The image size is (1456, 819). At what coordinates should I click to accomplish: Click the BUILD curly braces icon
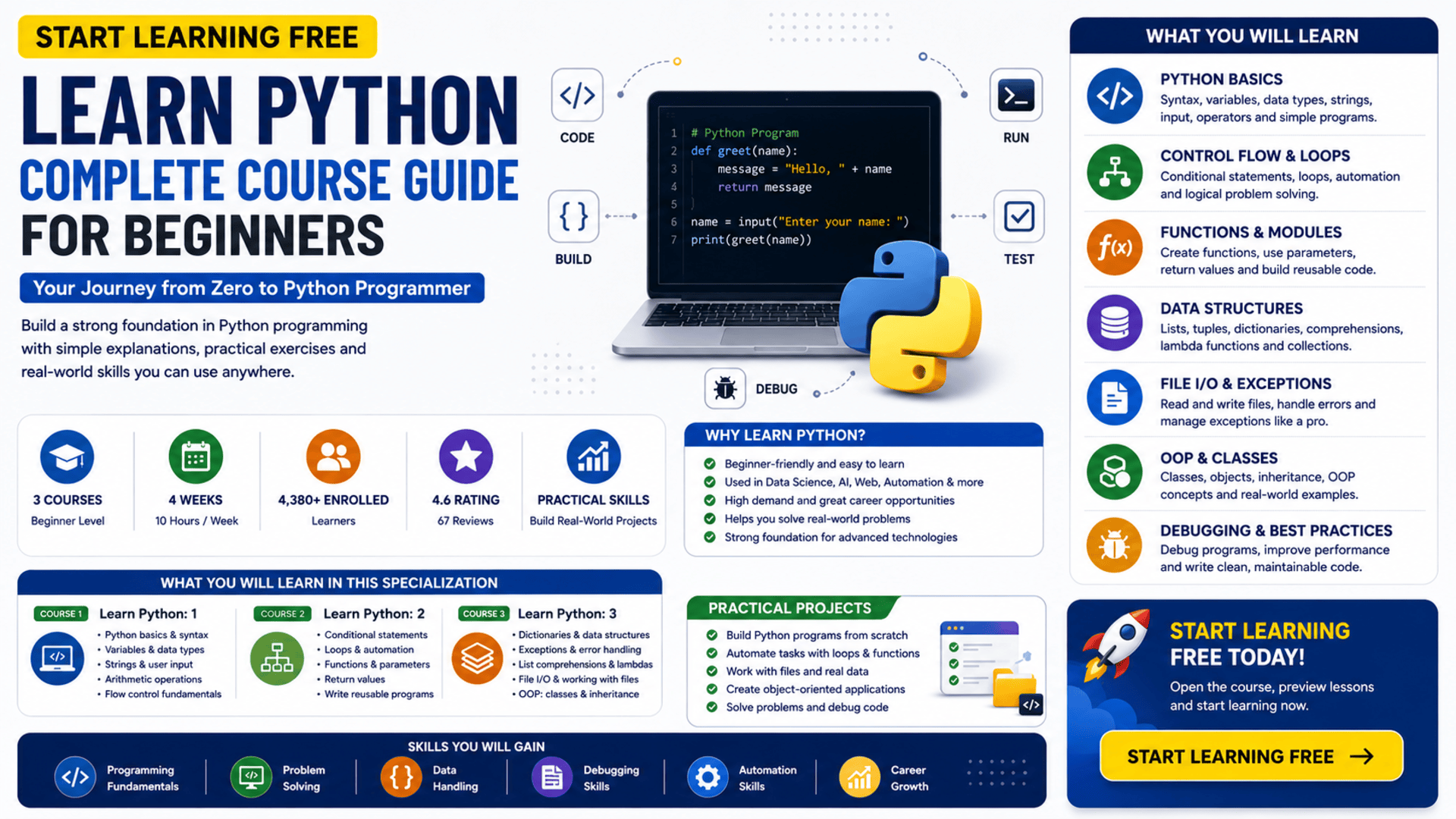pos(573,217)
